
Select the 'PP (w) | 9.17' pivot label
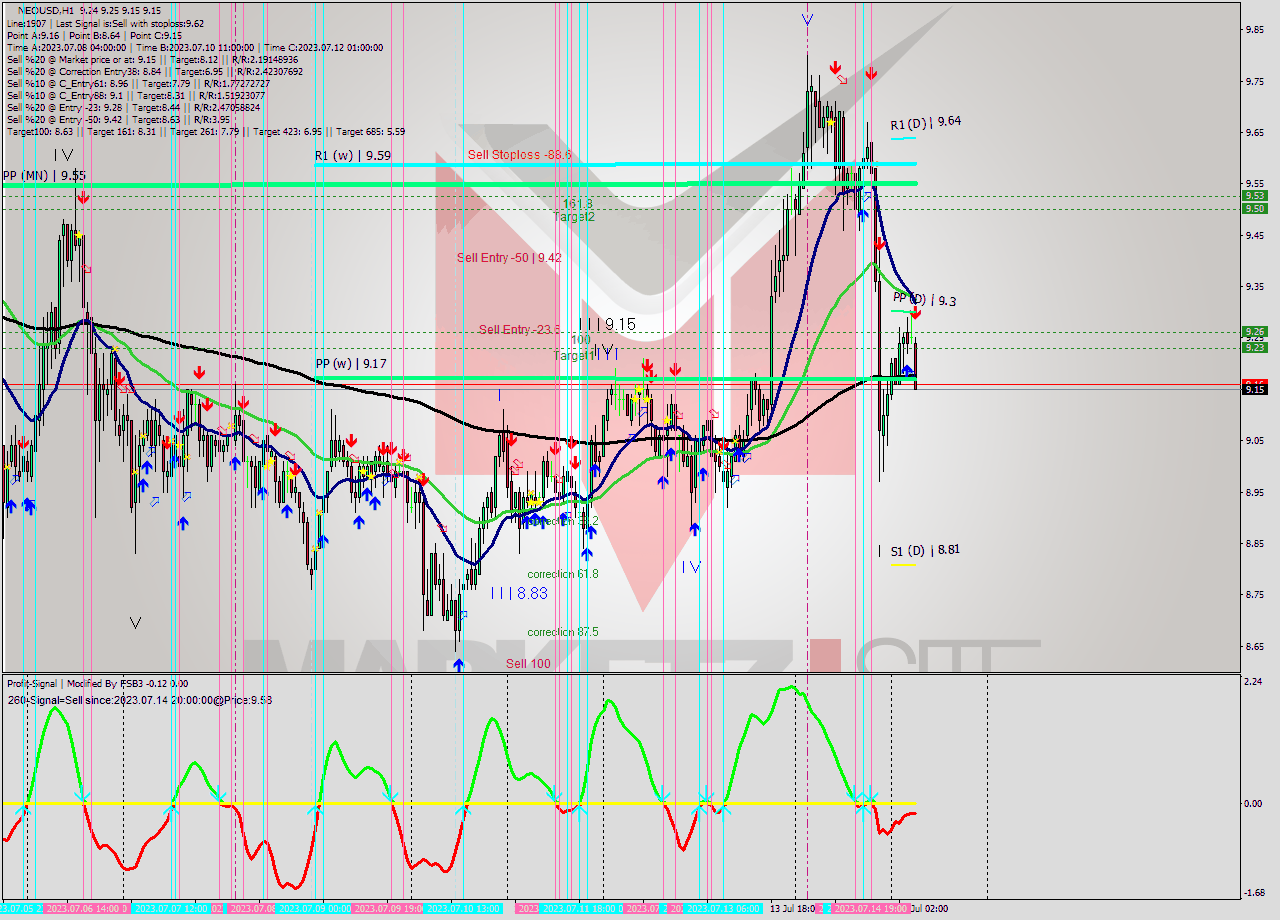[x=351, y=364]
